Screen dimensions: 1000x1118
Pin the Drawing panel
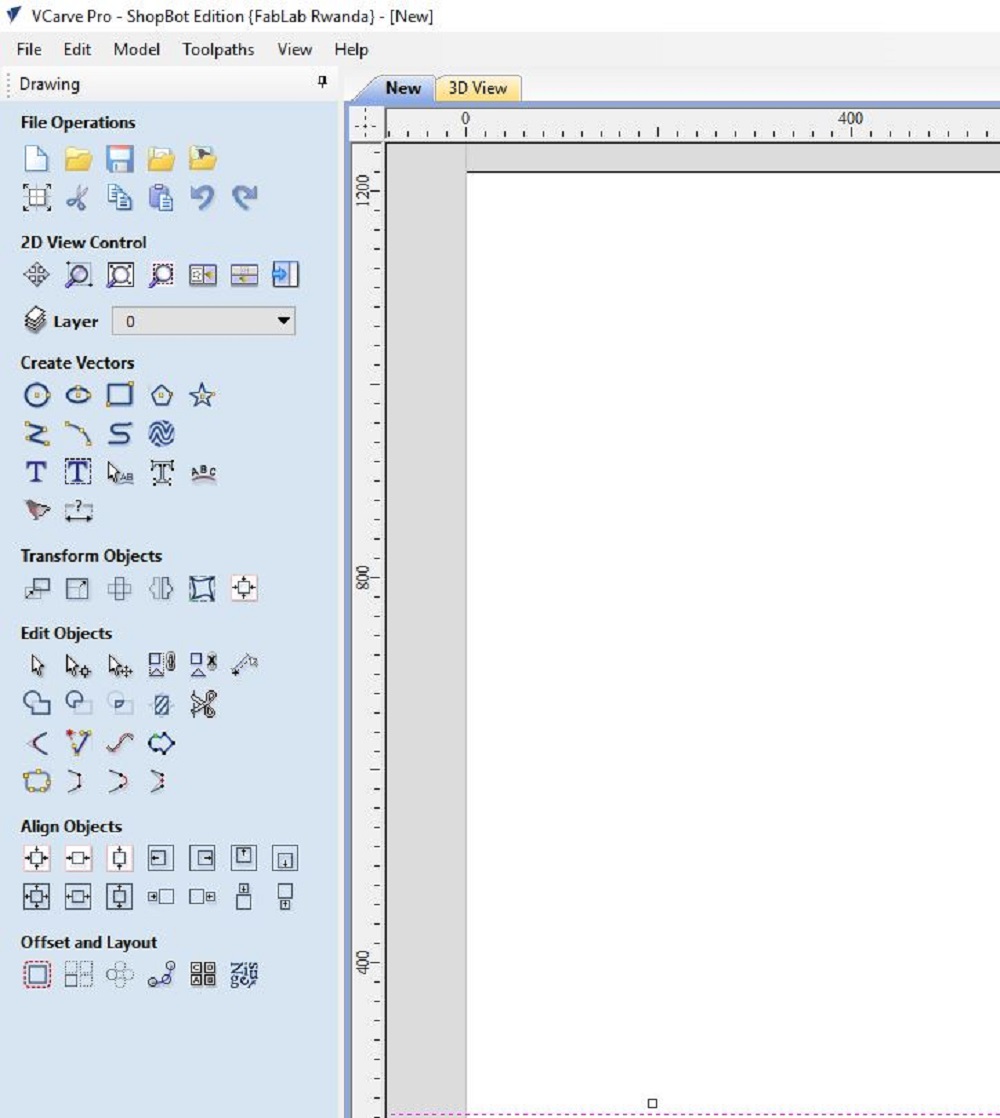(322, 81)
